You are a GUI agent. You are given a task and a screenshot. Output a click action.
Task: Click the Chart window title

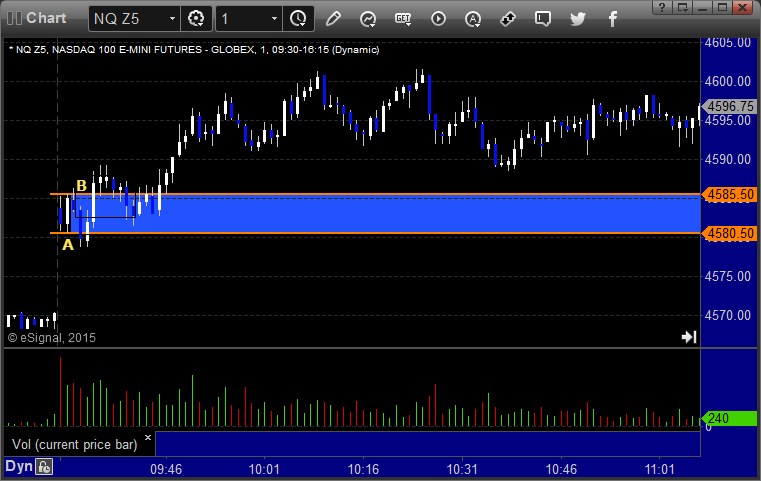tap(46, 18)
